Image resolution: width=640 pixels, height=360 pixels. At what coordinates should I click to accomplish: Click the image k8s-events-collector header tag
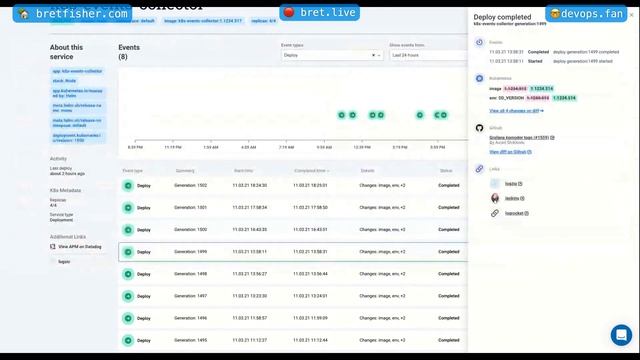coord(203,21)
